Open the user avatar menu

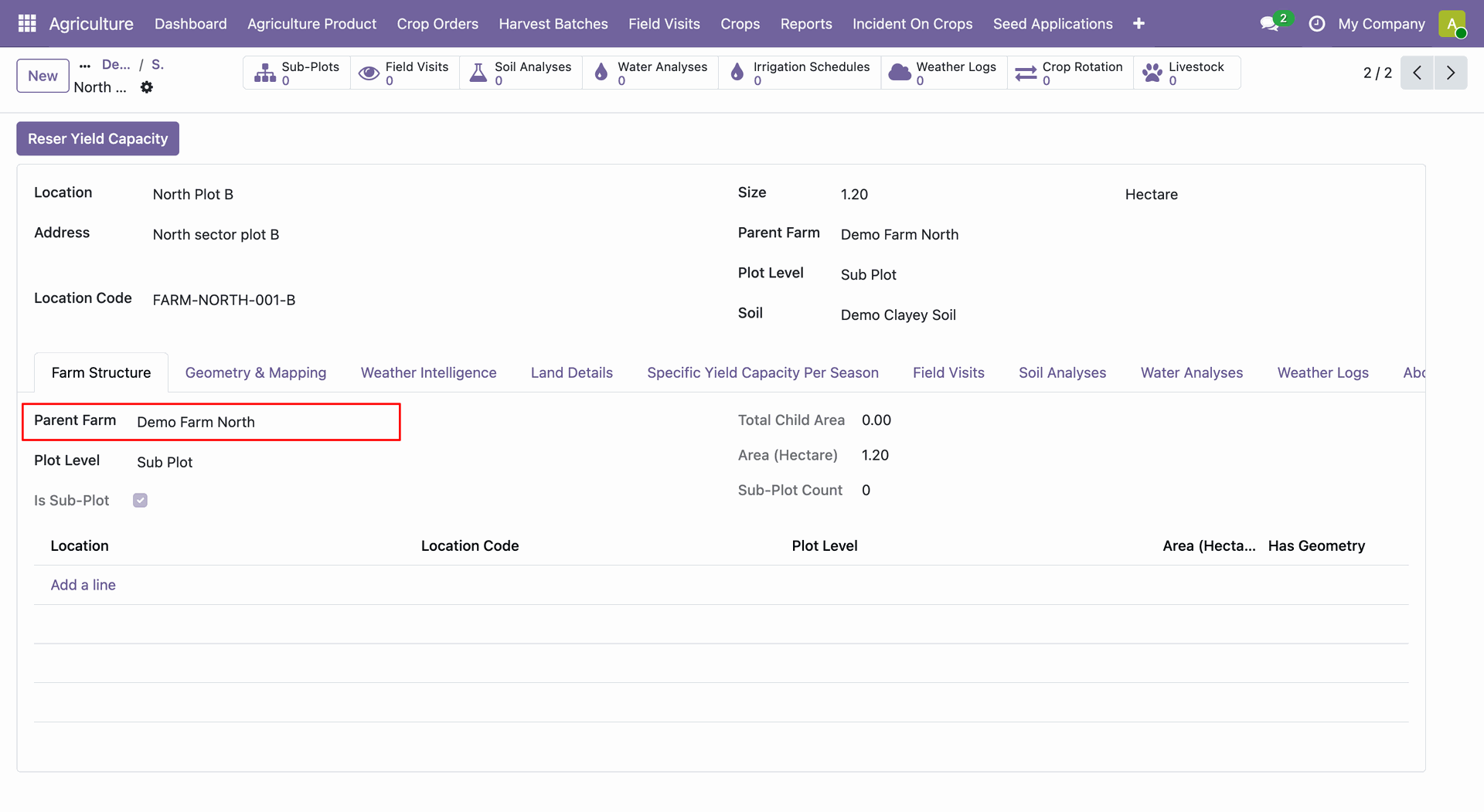(x=1452, y=23)
